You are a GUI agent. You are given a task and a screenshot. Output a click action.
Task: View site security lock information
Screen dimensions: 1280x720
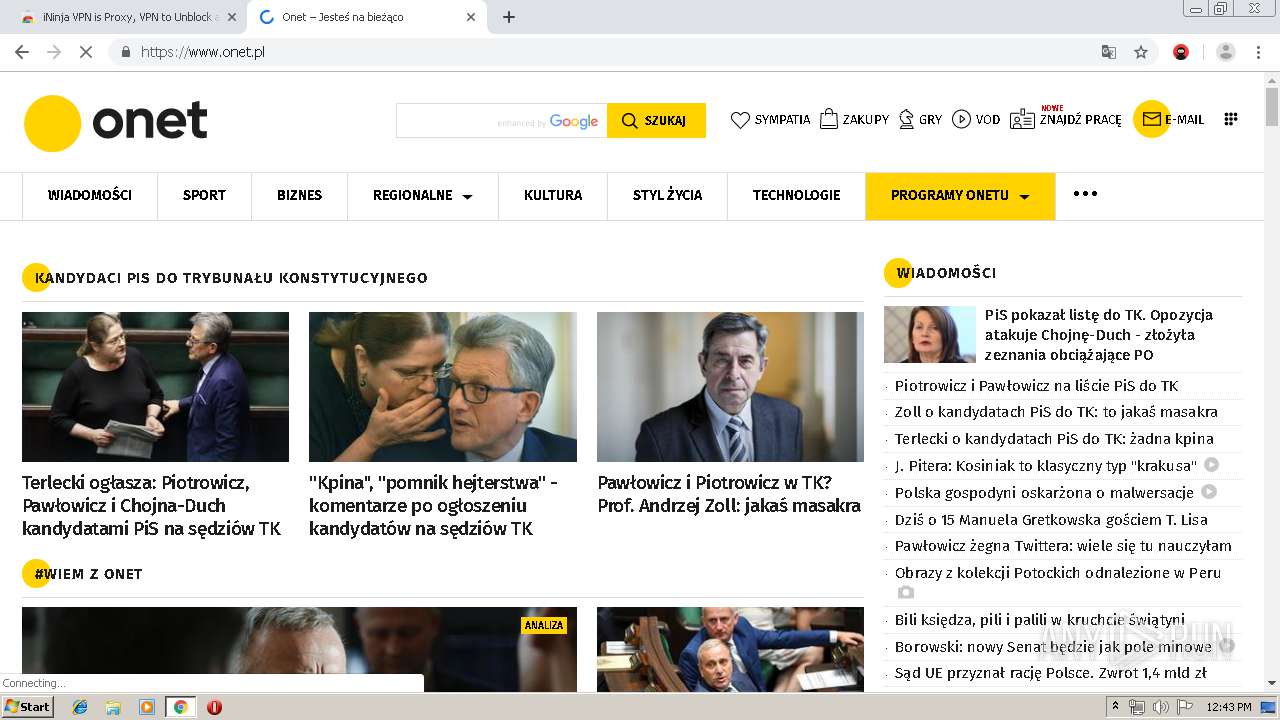click(126, 52)
